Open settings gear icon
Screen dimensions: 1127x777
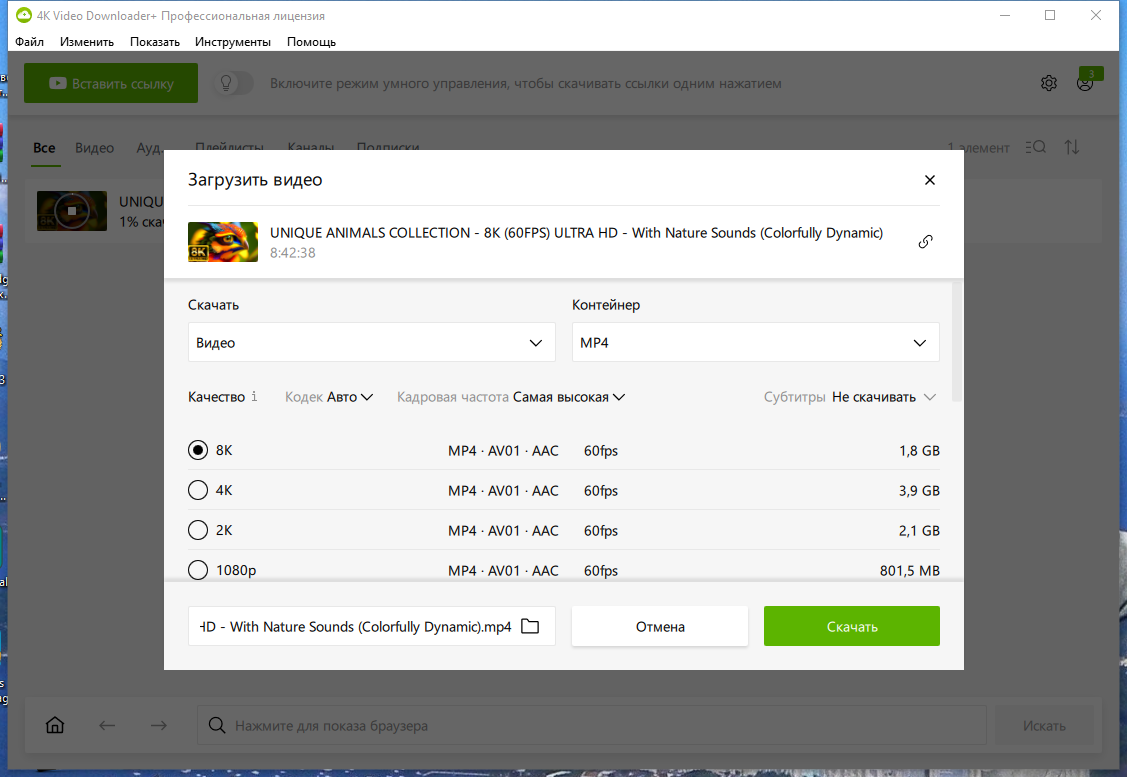[x=1049, y=83]
